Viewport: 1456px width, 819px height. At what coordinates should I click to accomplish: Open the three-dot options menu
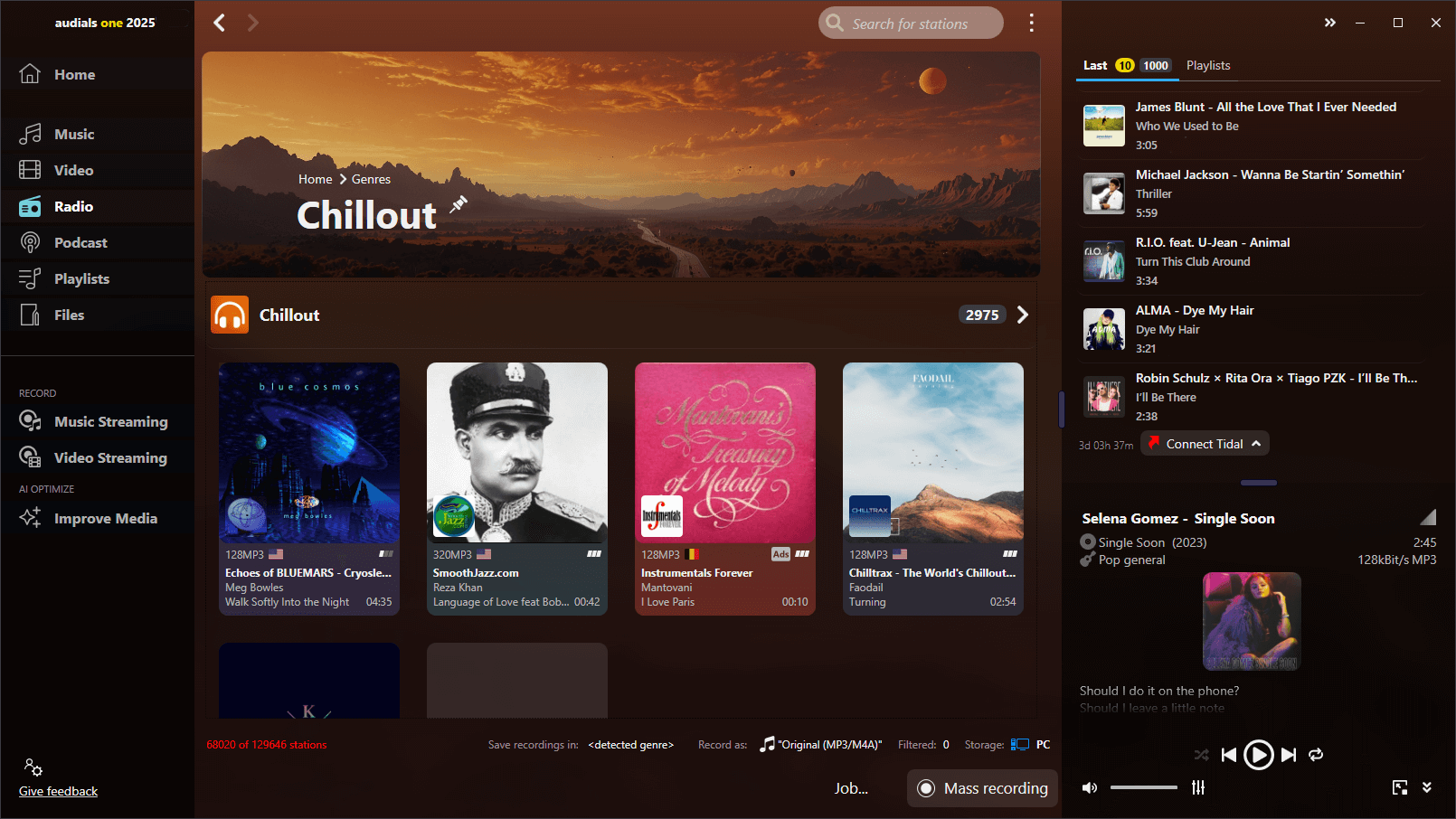click(1031, 23)
